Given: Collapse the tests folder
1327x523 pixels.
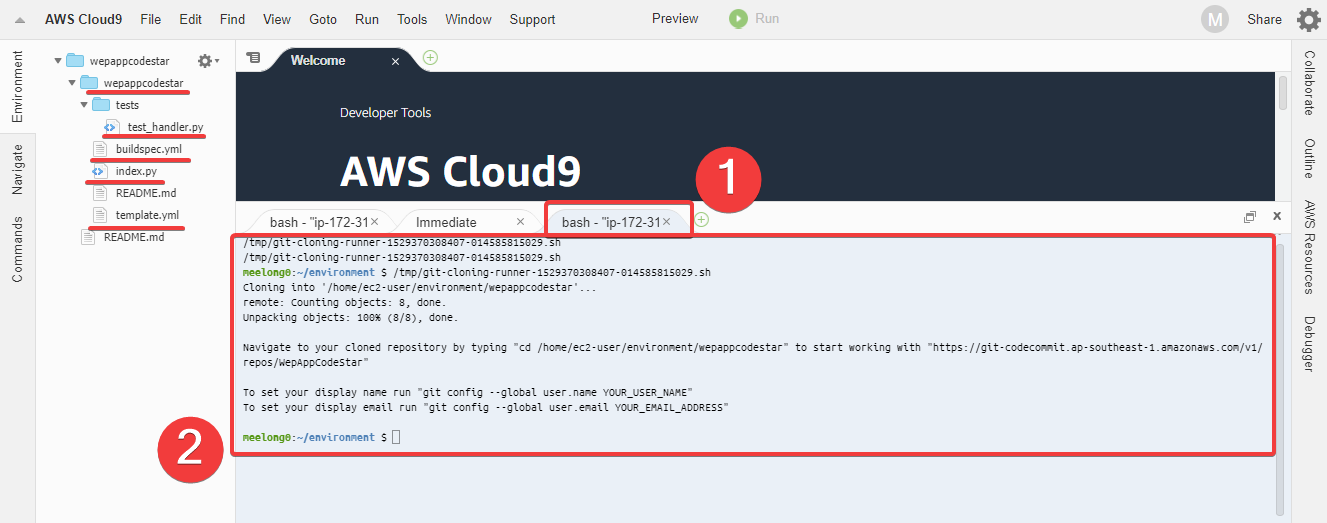Looking at the screenshot, I should tap(84, 105).
